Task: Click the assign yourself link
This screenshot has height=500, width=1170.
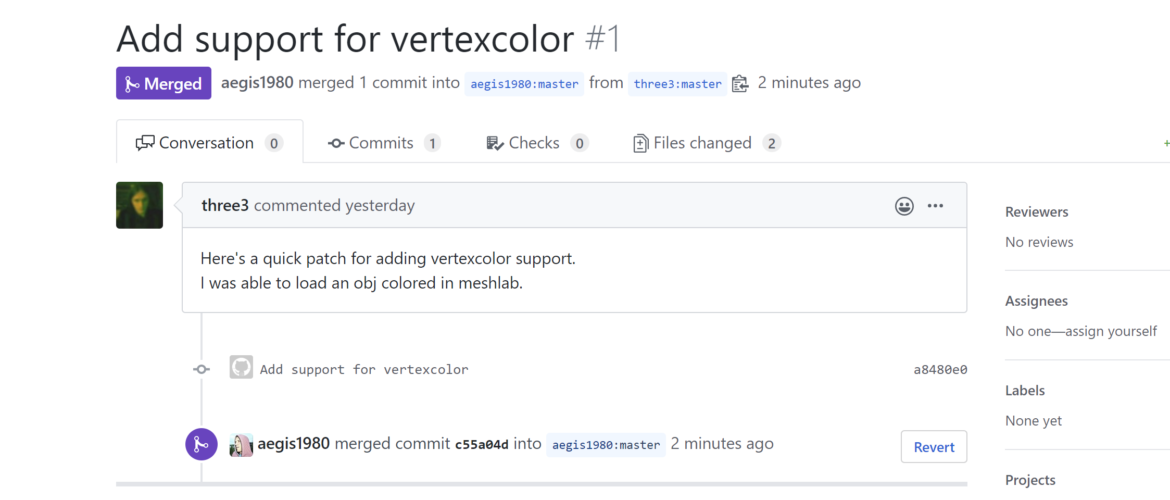Action: [1111, 331]
